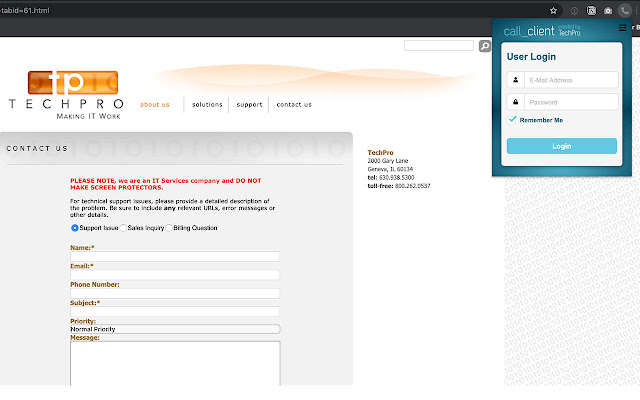Image resolution: width=640 pixels, height=400 pixels.
Task: Click the website search text box
Action: coord(439,45)
